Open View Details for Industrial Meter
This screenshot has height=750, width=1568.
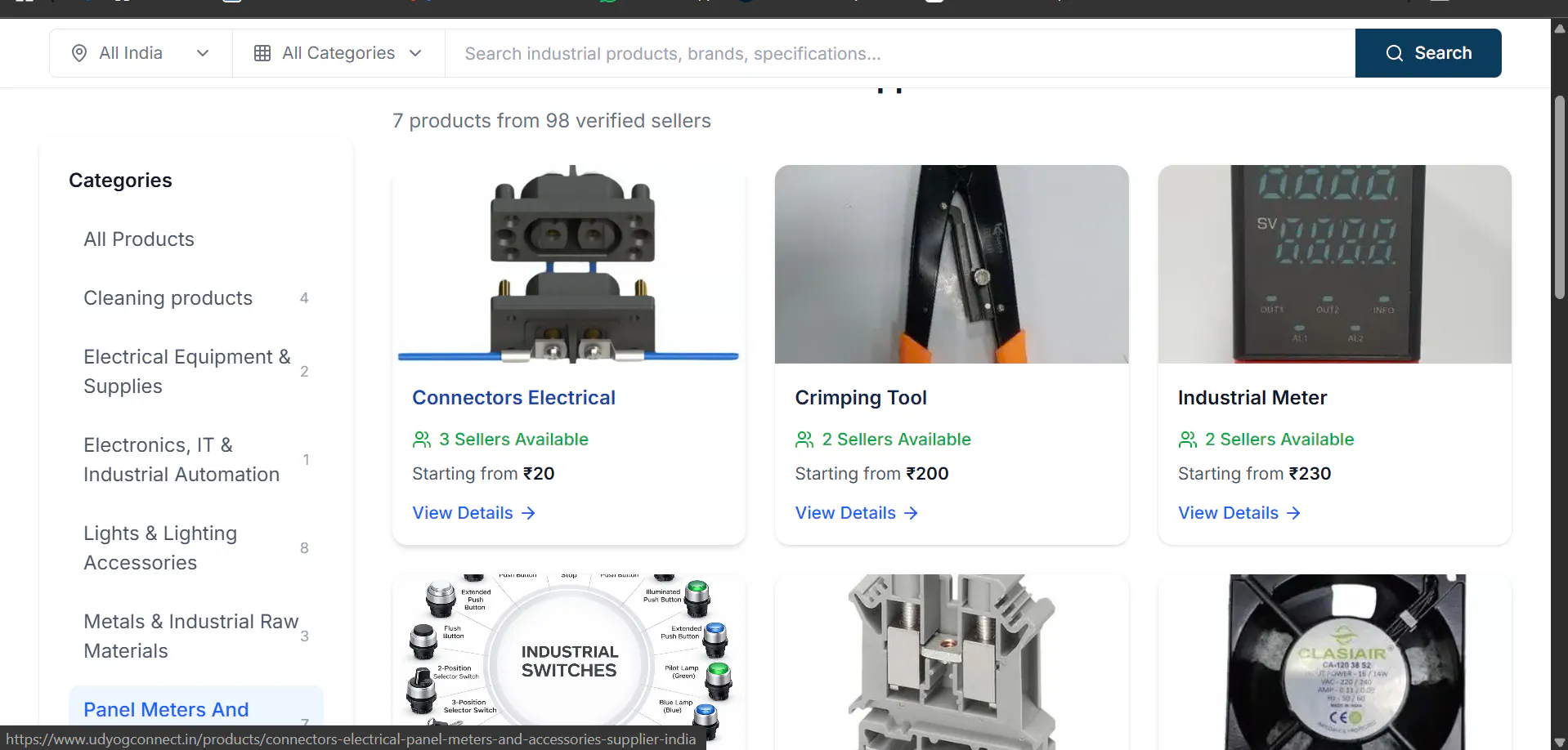point(1239,513)
